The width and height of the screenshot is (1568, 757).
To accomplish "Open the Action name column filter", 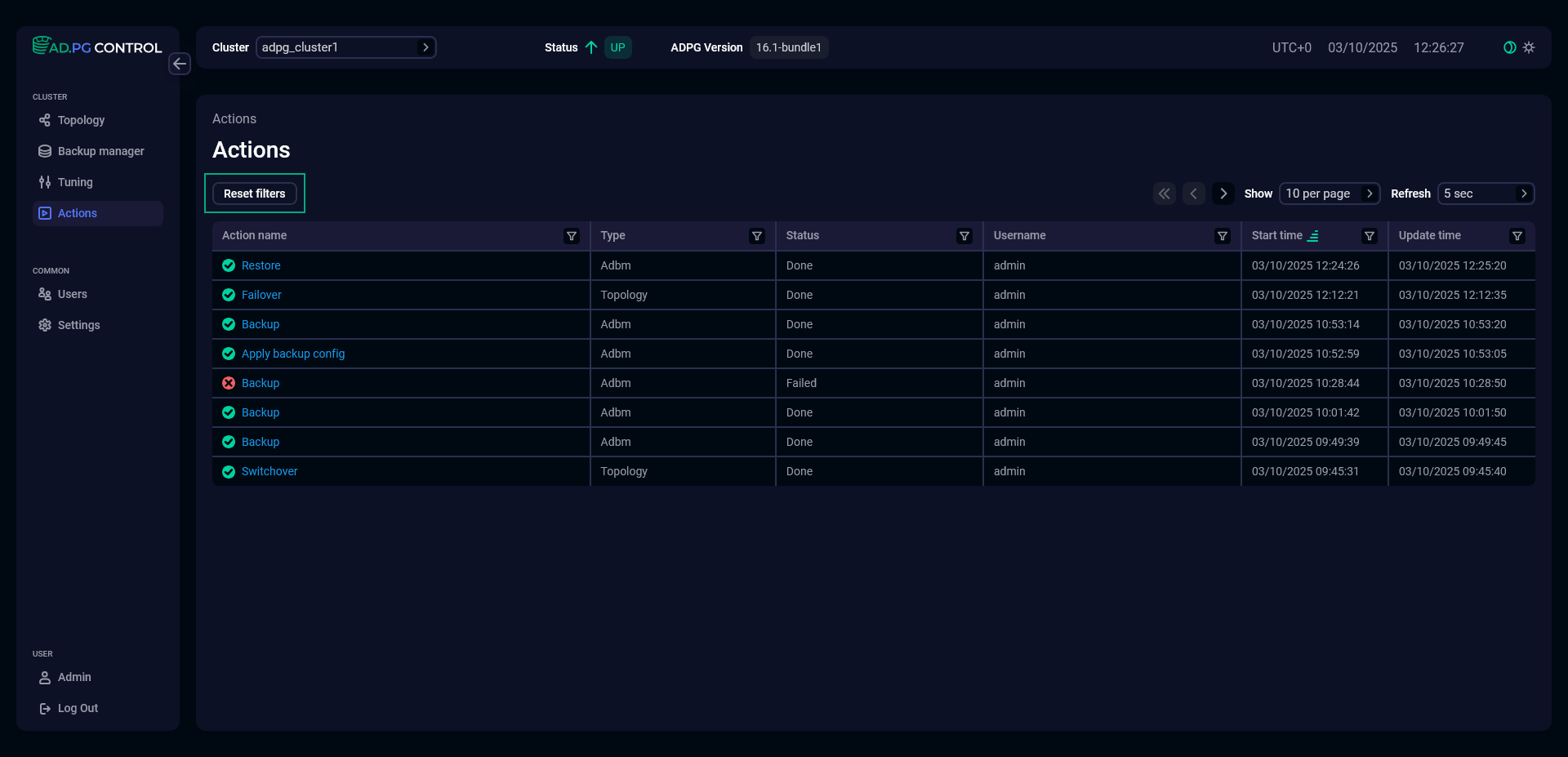I will [572, 236].
